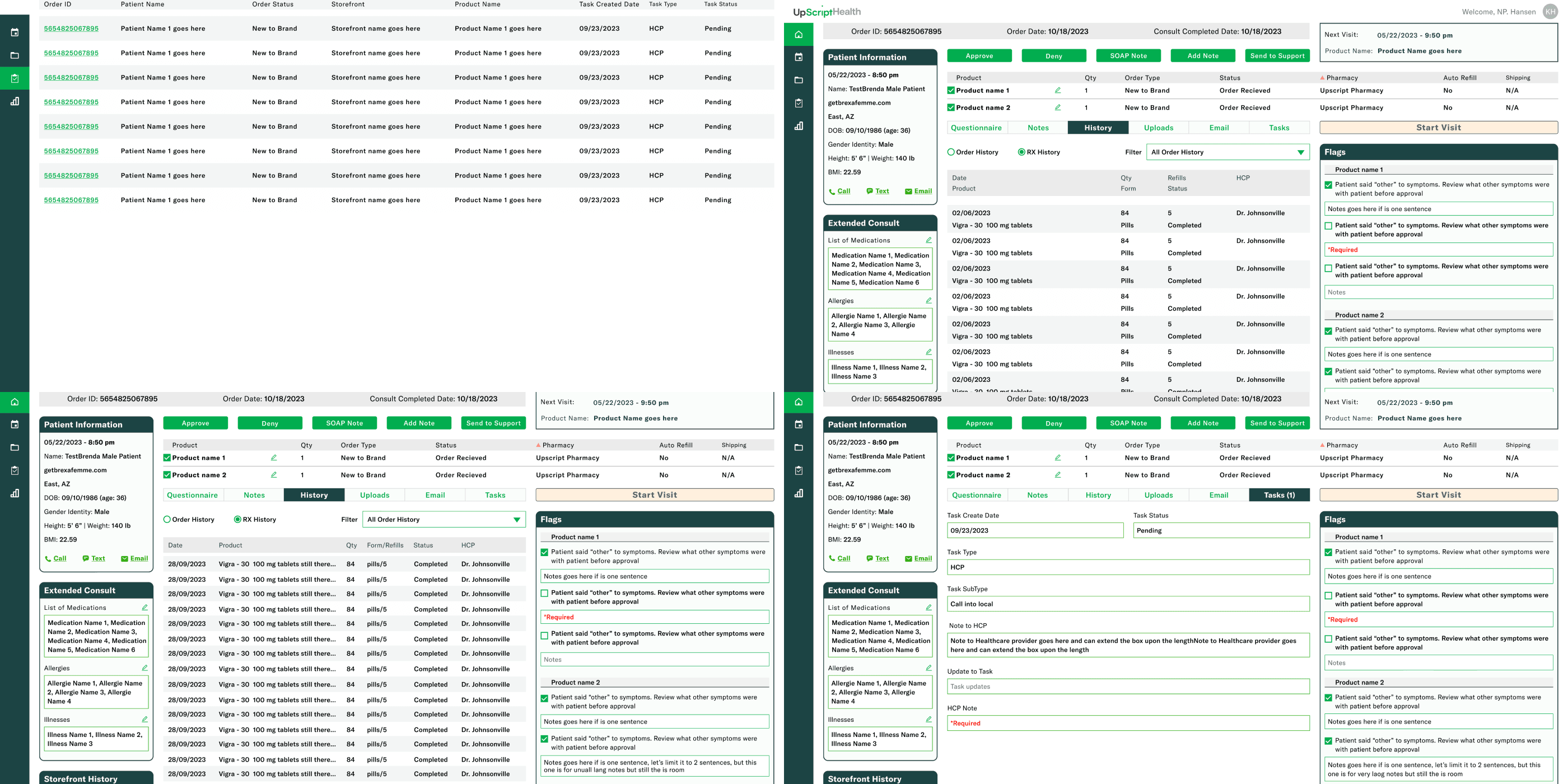The image size is (1568, 784).
Task: Select the highlighted clipboard icon in the task list sidebar
Action: coord(15,78)
